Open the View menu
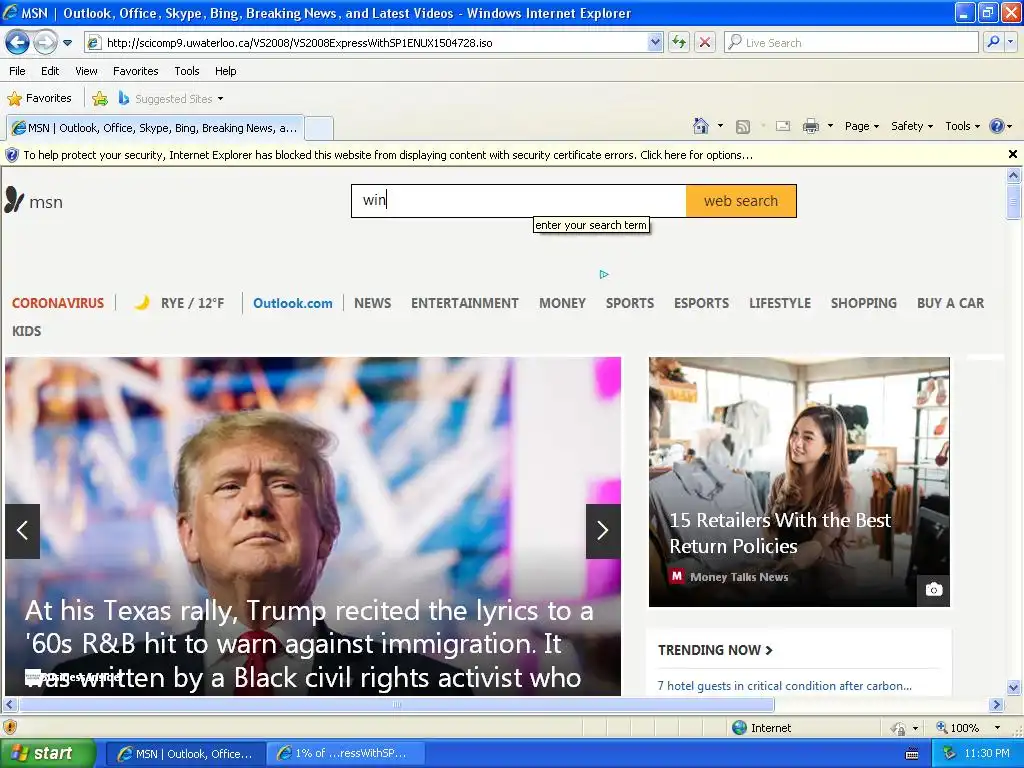The height and width of the screenshot is (768, 1024). pyautogui.click(x=86, y=71)
